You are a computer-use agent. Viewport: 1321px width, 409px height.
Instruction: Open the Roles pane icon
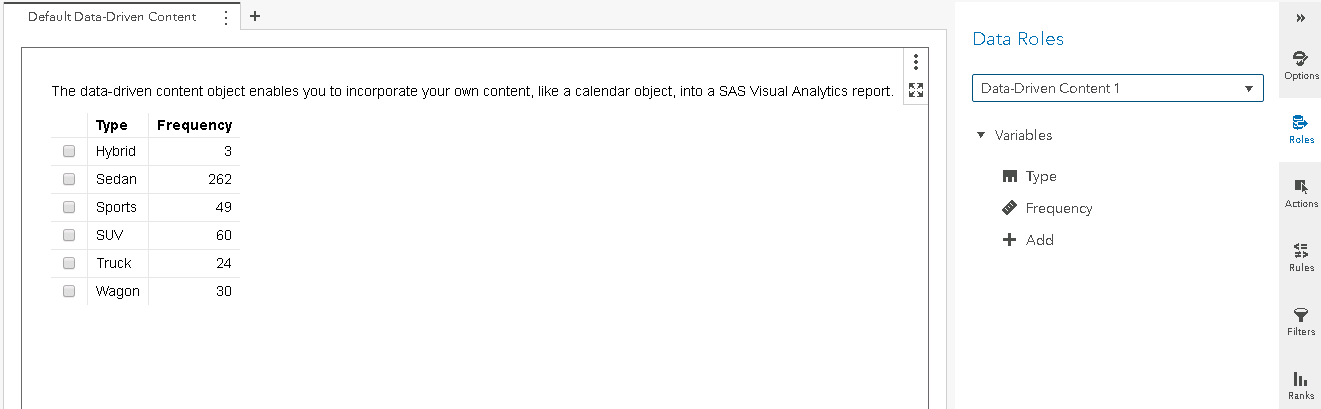[1300, 129]
